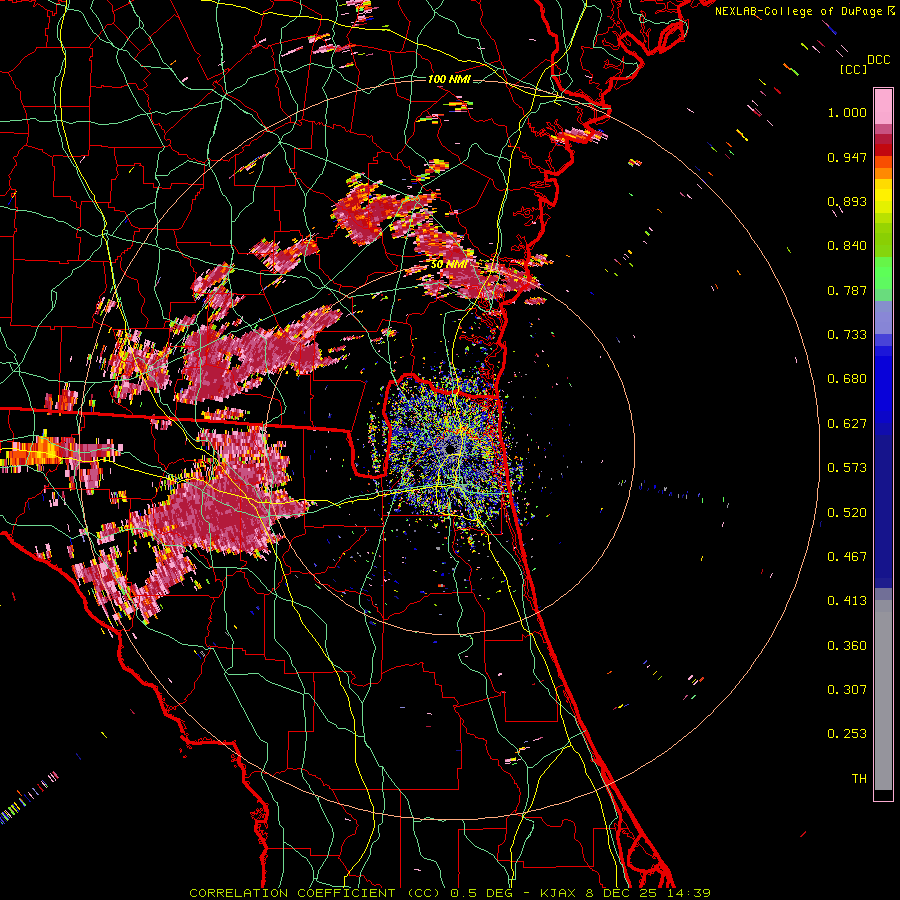900x900 pixels.
Task: Click the 0.733 scale value
Action: [847, 335]
